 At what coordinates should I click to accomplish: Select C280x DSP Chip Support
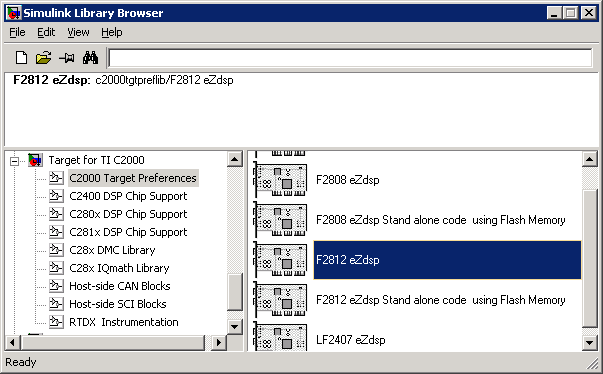tap(128, 214)
